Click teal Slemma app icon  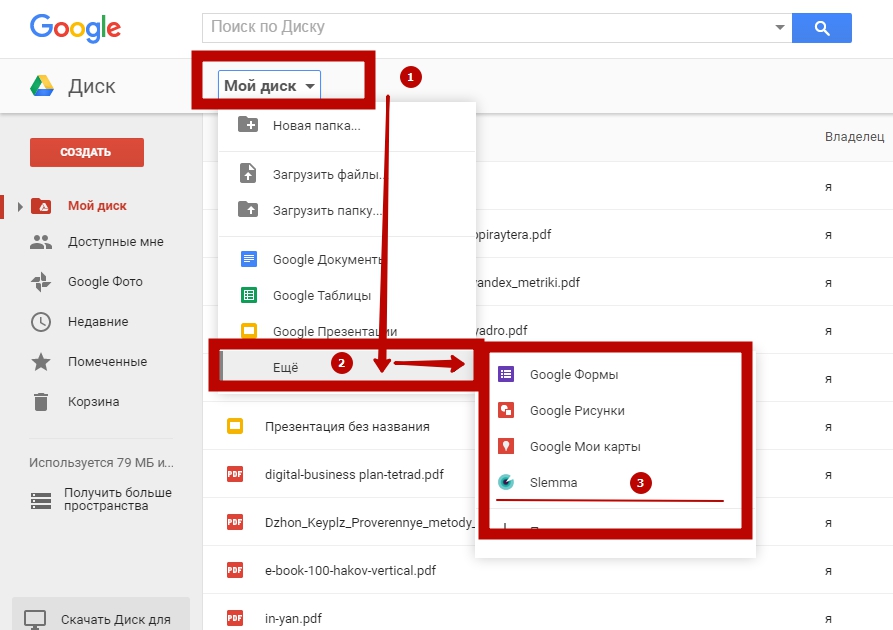click(506, 482)
